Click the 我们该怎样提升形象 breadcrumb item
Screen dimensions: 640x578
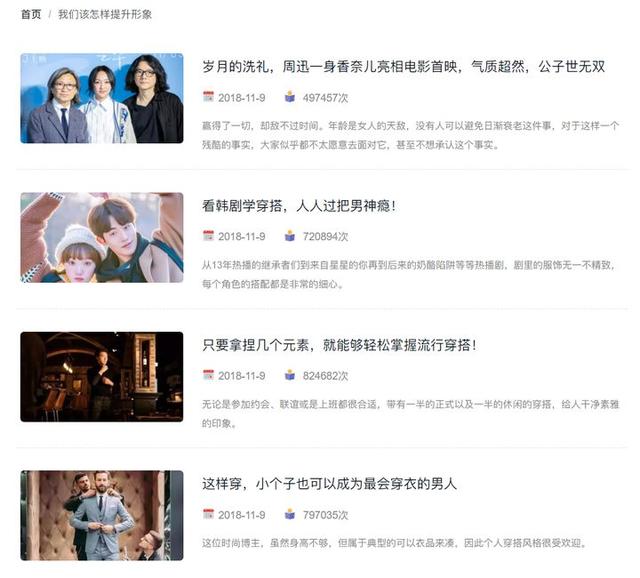105,15
